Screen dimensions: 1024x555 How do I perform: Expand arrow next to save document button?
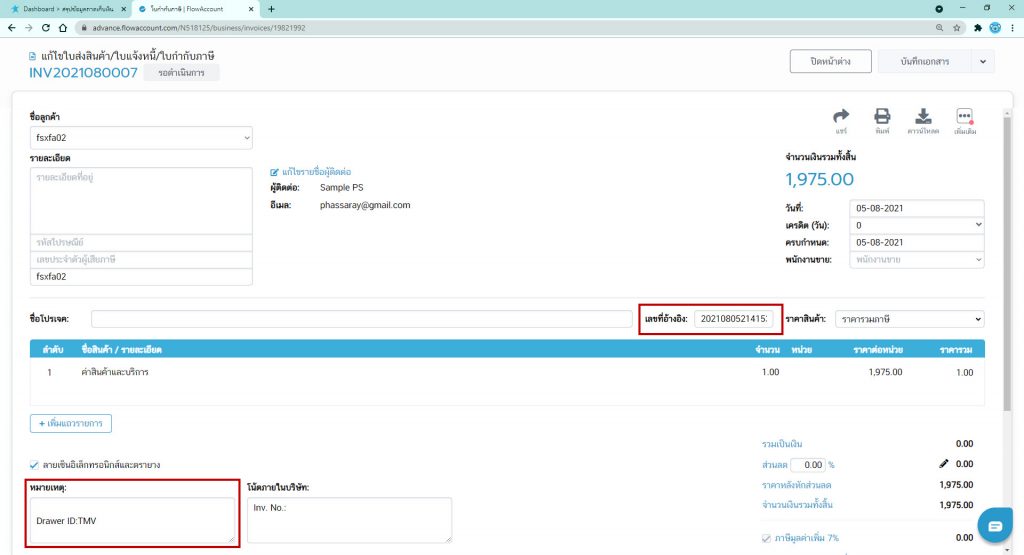coord(981,62)
